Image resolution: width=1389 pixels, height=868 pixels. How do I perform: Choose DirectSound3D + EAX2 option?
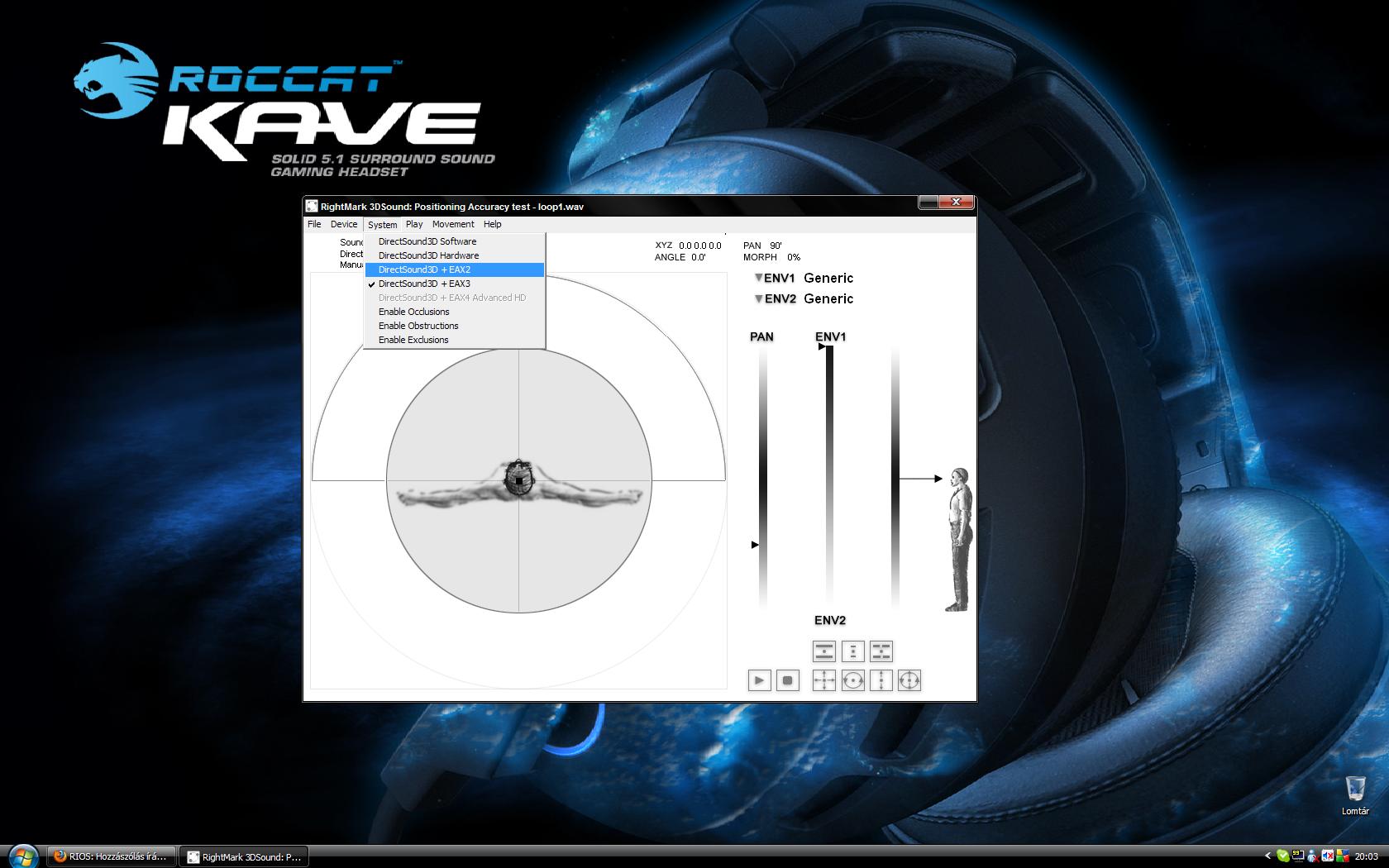pos(454,269)
